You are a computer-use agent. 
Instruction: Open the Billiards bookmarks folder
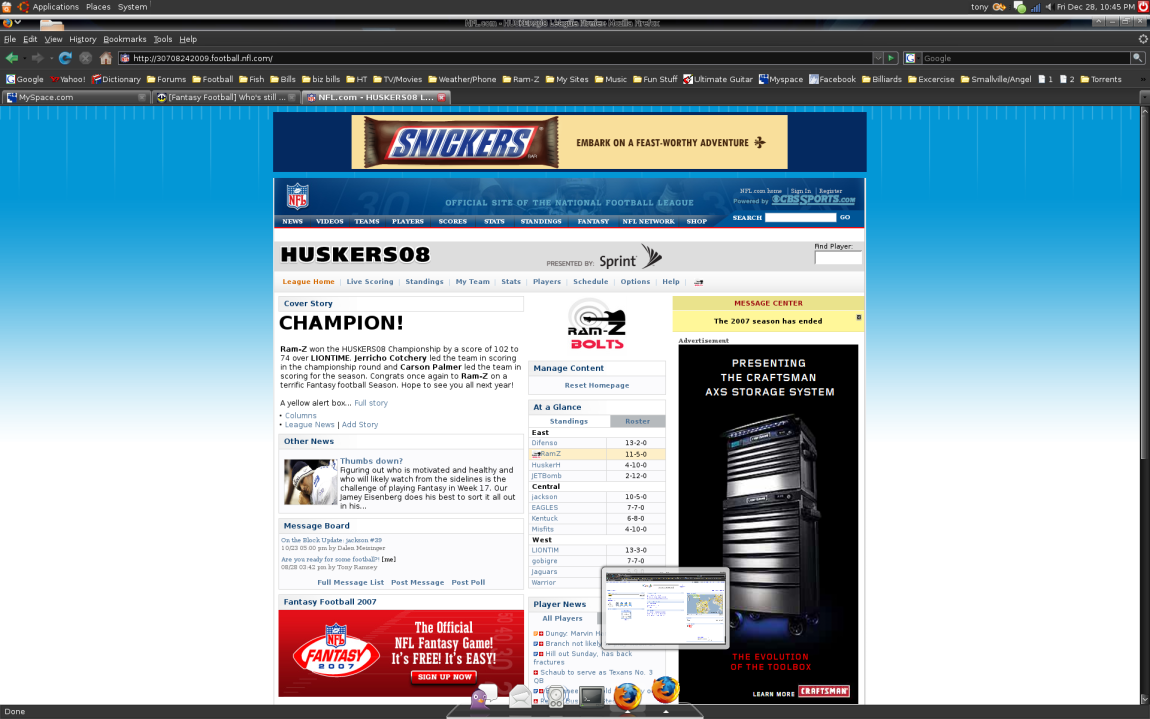pos(882,79)
